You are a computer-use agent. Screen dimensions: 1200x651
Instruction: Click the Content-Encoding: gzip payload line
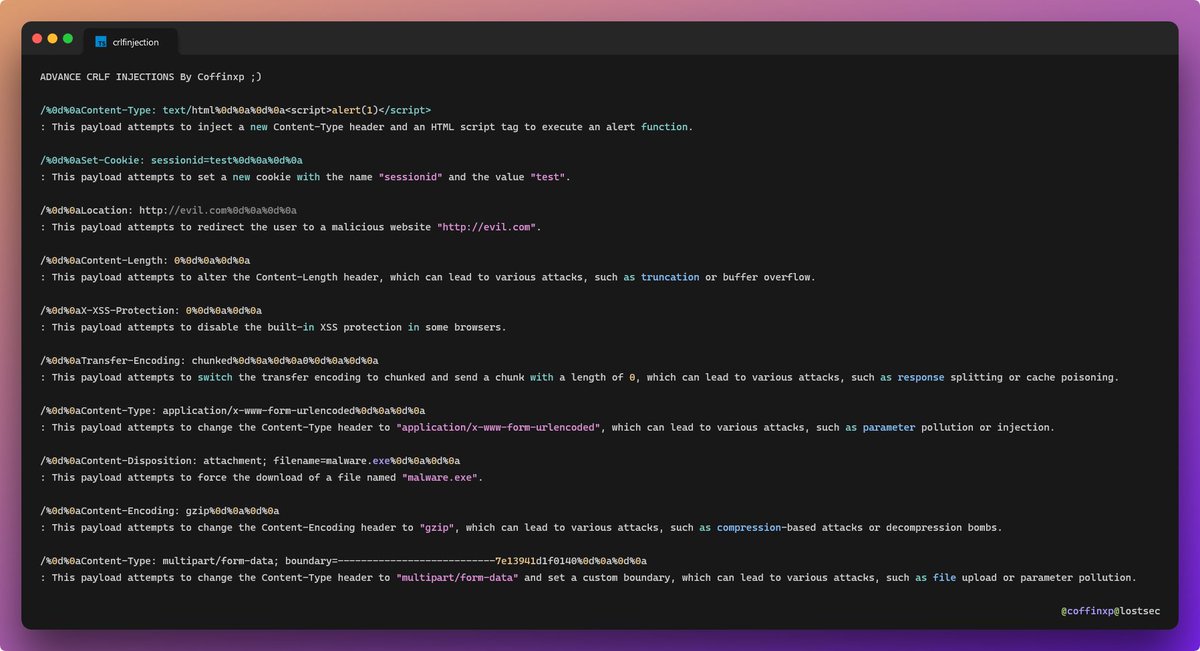(159, 511)
